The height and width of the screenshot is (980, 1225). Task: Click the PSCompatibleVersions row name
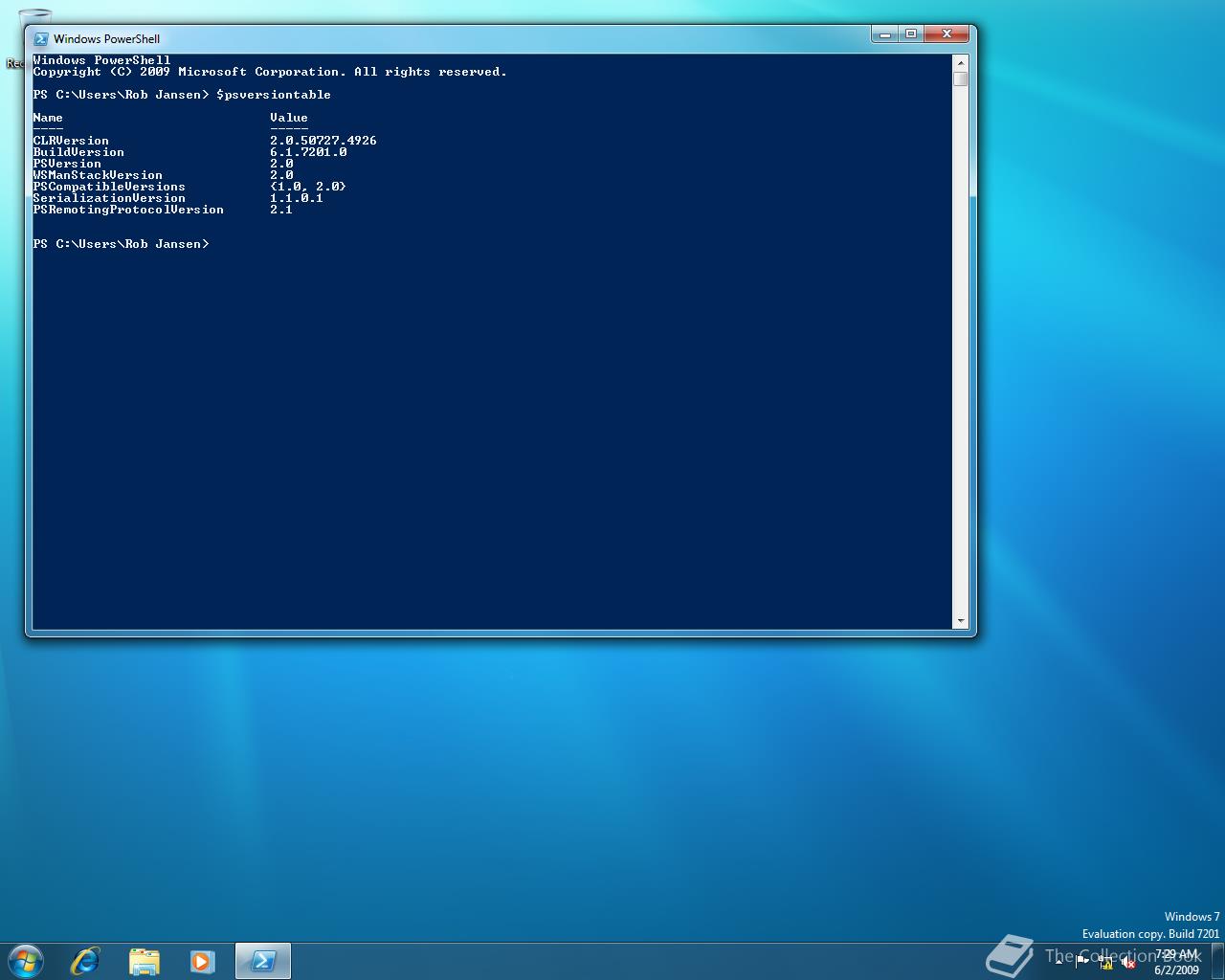109,187
